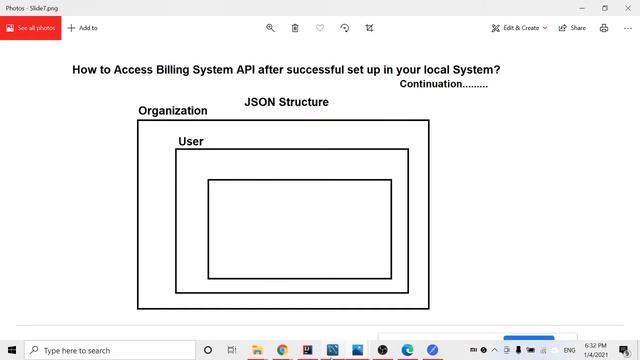
Task: Click the microphone tray icon
Action: click(x=518, y=350)
